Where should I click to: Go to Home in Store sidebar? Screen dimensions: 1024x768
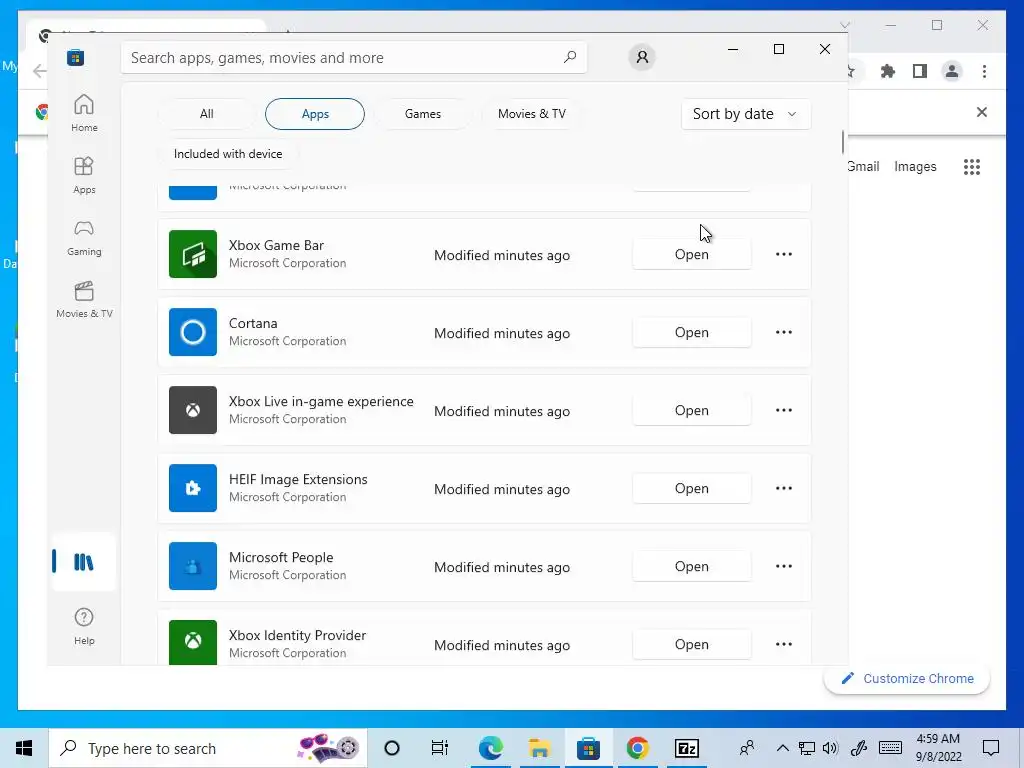click(84, 113)
